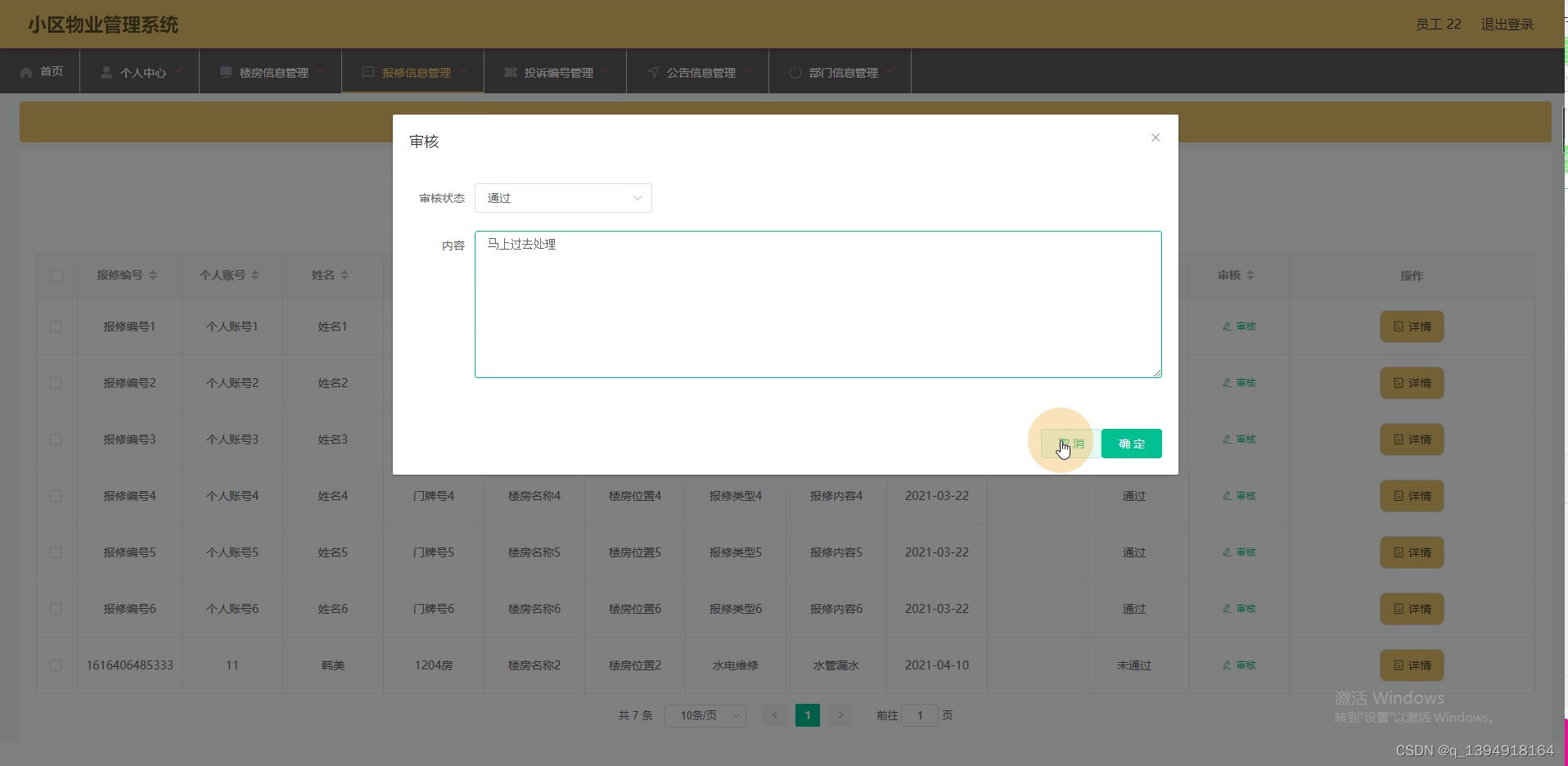Screen dimensions: 1568x766
Task: Go to next page arrow
Action: 840,715
